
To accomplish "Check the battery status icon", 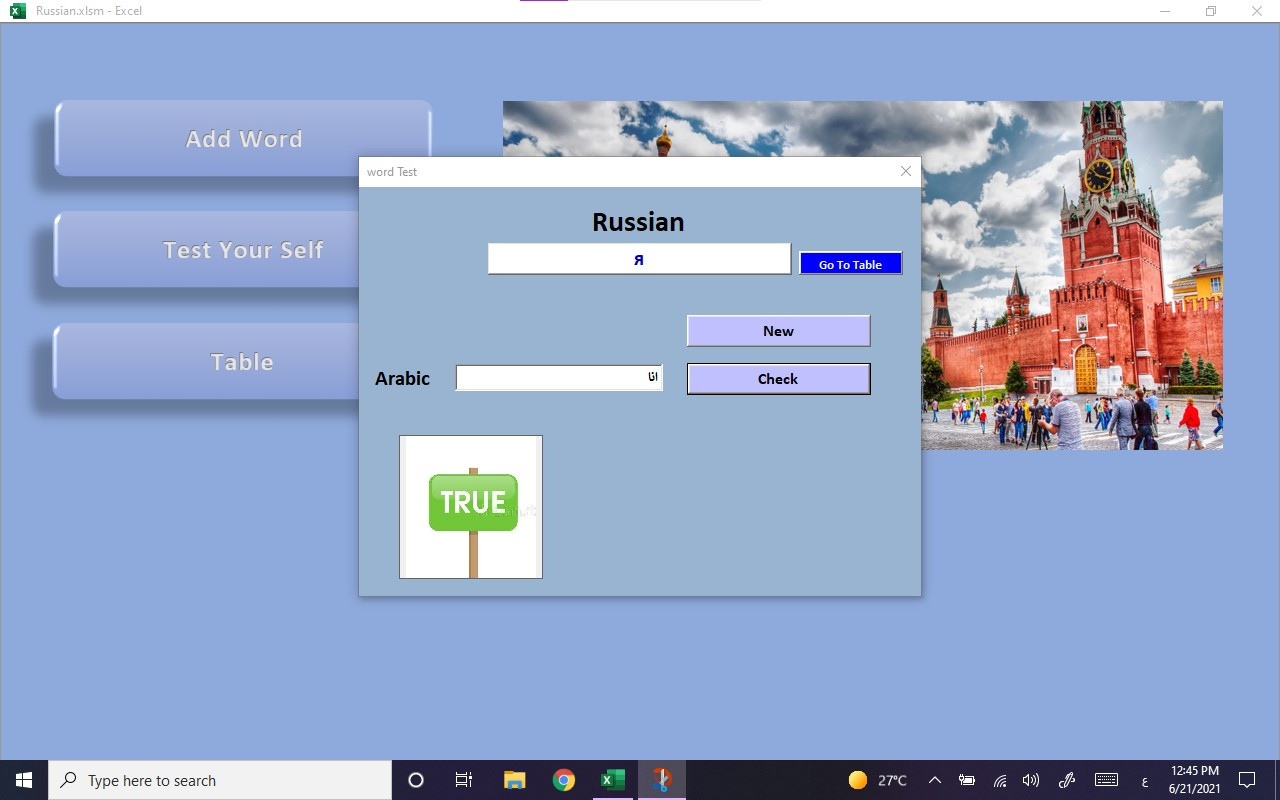I will pos(967,780).
